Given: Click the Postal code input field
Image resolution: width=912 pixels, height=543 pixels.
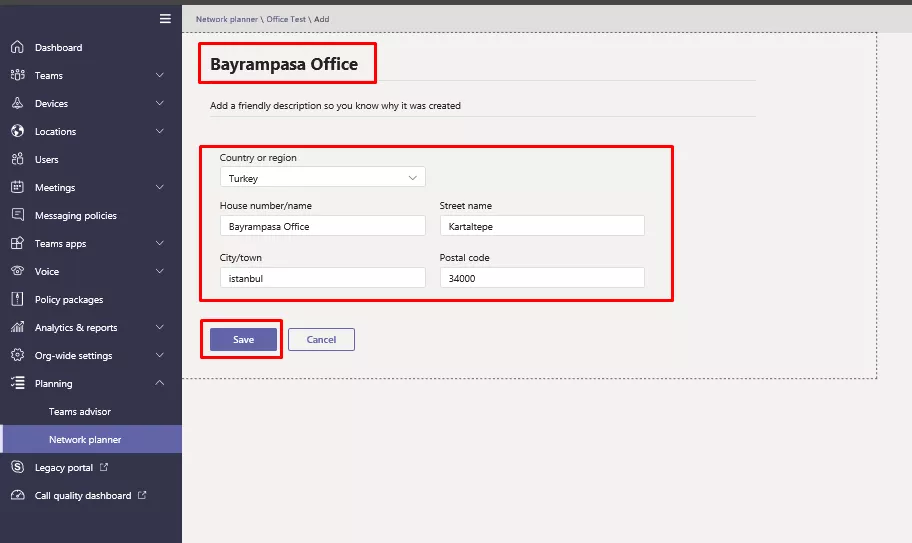Looking at the screenshot, I should click(542, 279).
